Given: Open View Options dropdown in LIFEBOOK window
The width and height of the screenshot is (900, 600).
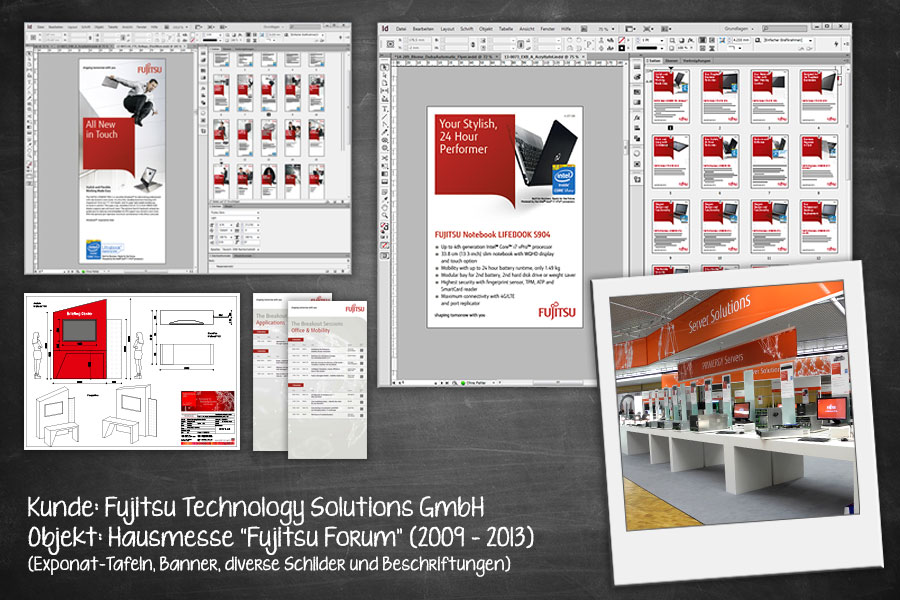Looking at the screenshot, I should 631,28.
